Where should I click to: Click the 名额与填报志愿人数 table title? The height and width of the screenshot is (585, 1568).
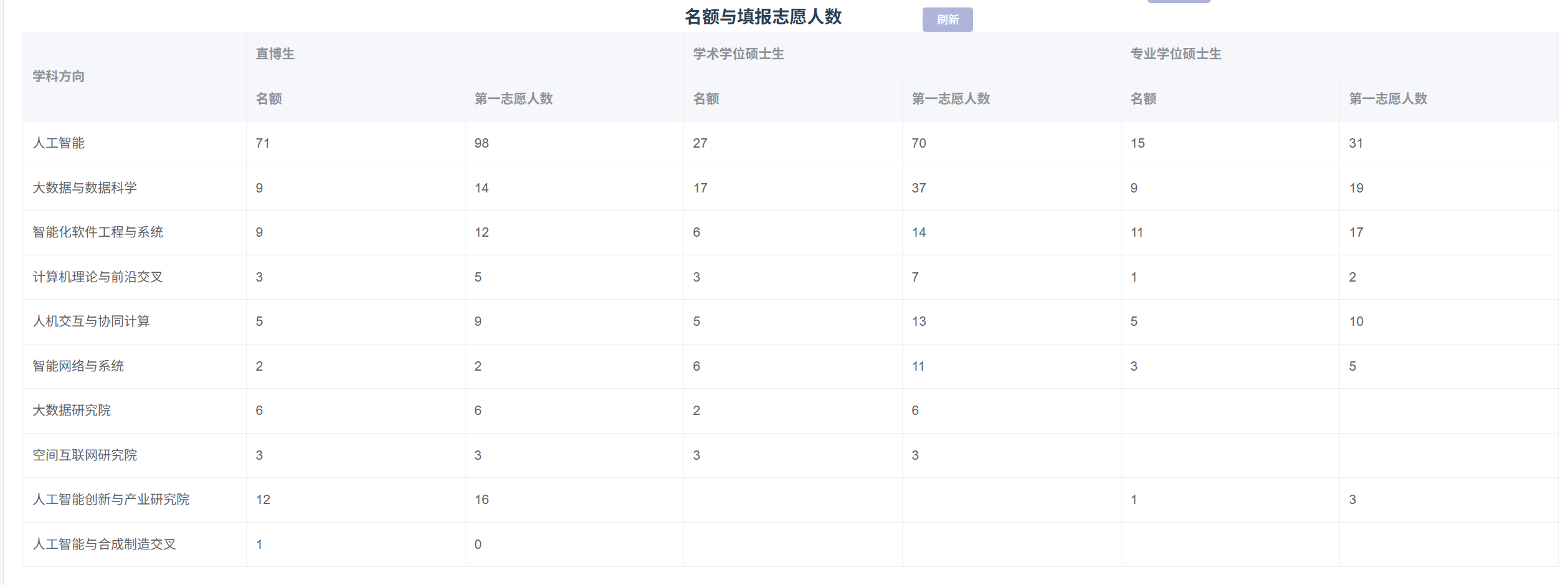click(x=763, y=17)
